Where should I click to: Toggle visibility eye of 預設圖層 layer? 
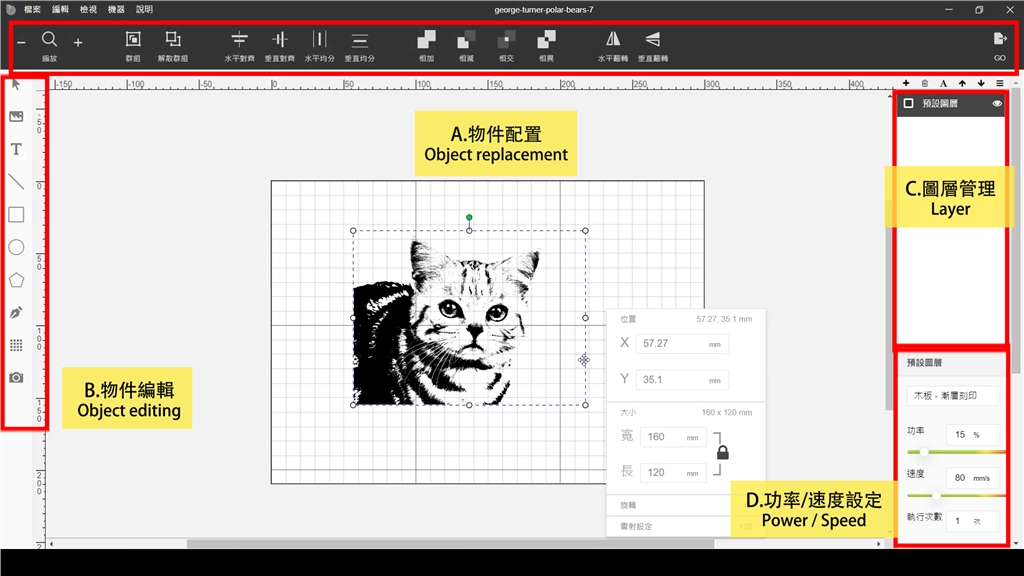click(x=997, y=103)
